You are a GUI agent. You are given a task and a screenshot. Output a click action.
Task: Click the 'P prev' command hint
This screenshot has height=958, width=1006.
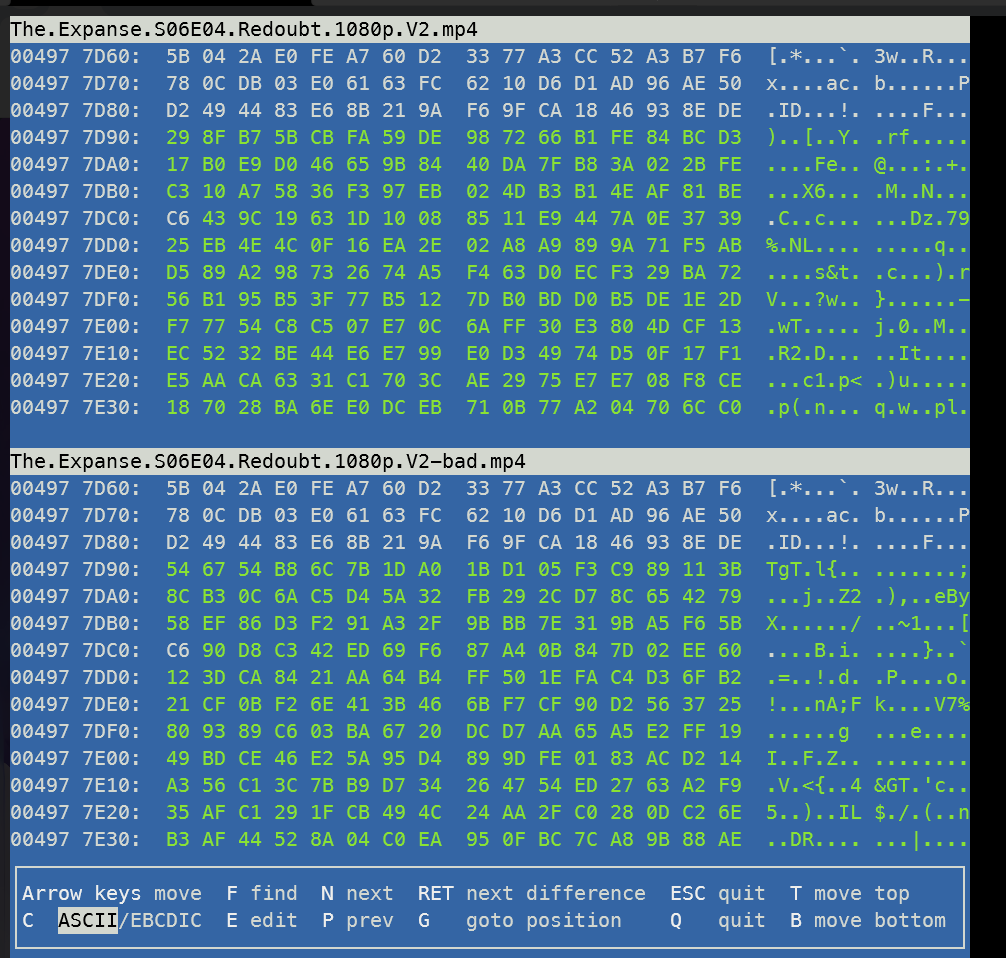tap(357, 920)
